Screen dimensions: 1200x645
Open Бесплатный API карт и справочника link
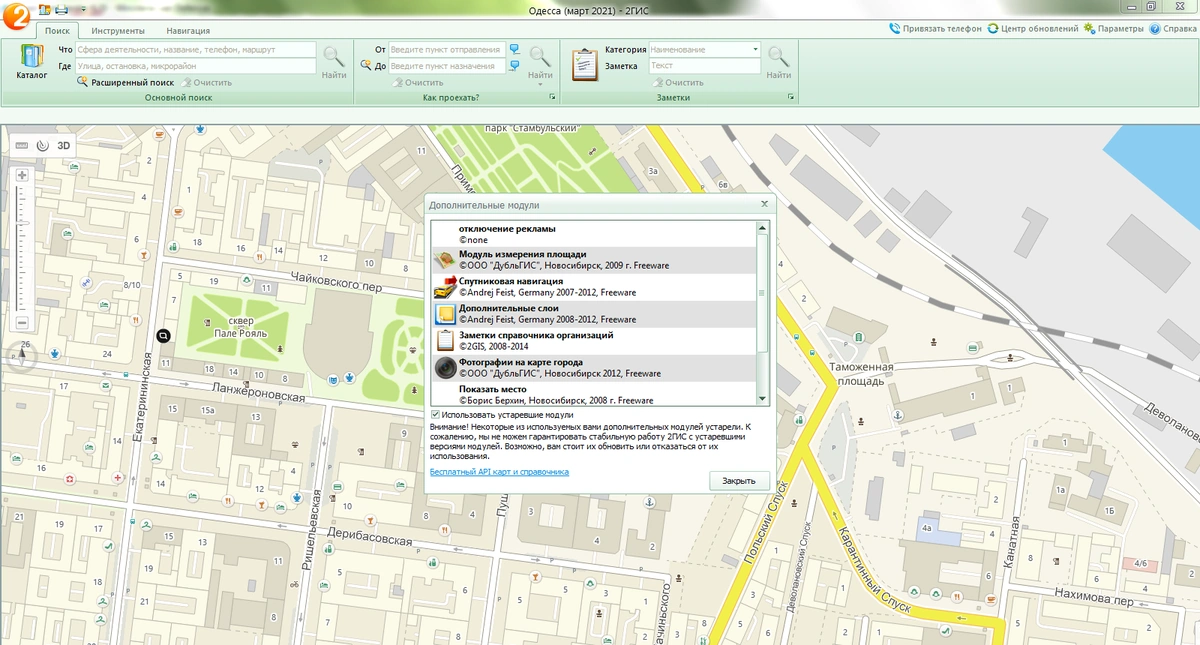499,471
